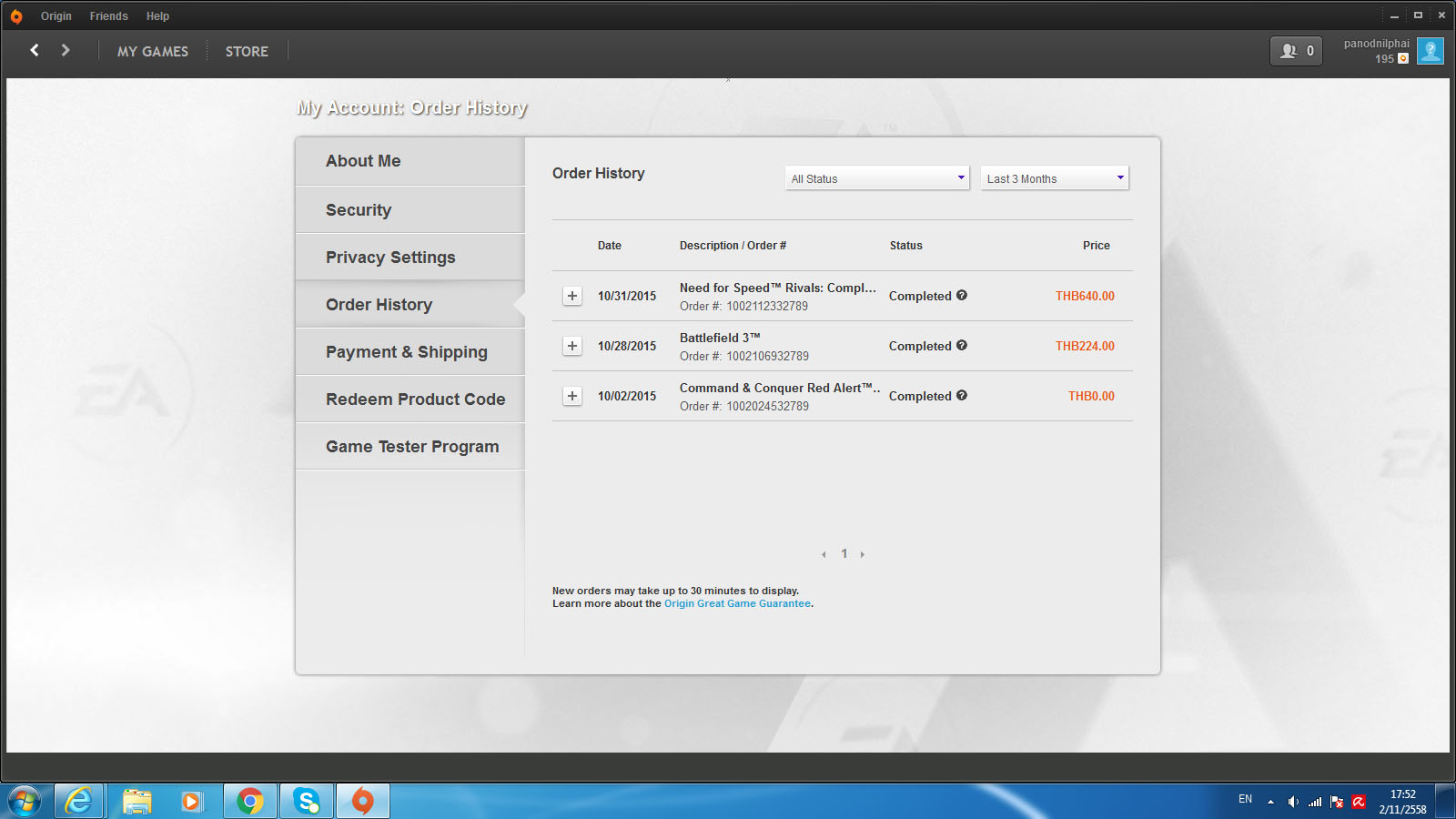Go forward with the right arrow
The width and height of the screenshot is (1456, 819).
[66, 51]
